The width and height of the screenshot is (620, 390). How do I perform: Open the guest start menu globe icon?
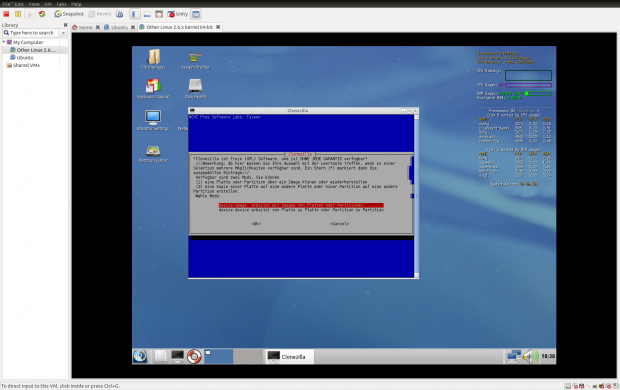pyautogui.click(x=140, y=356)
